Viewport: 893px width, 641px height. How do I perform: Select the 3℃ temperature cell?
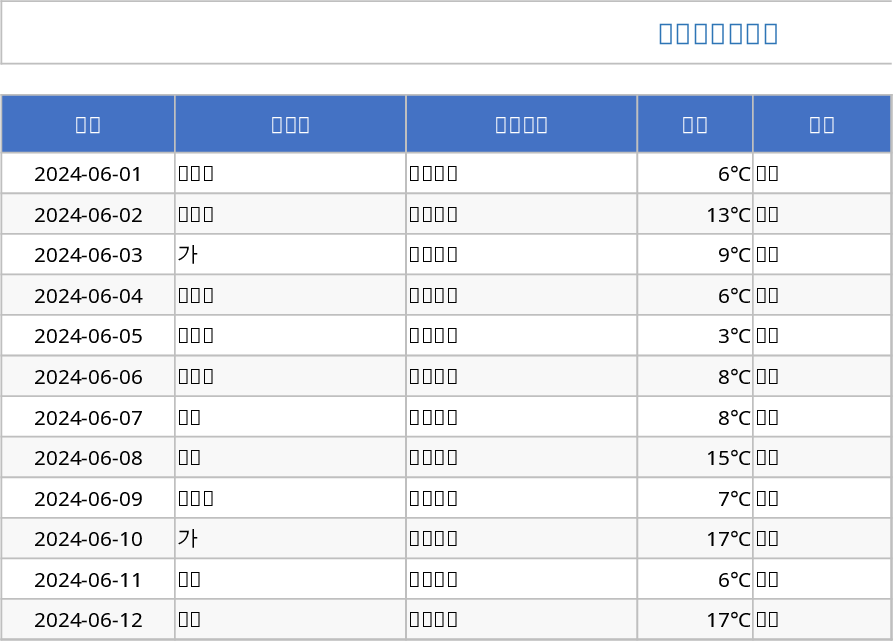pyautogui.click(x=695, y=336)
